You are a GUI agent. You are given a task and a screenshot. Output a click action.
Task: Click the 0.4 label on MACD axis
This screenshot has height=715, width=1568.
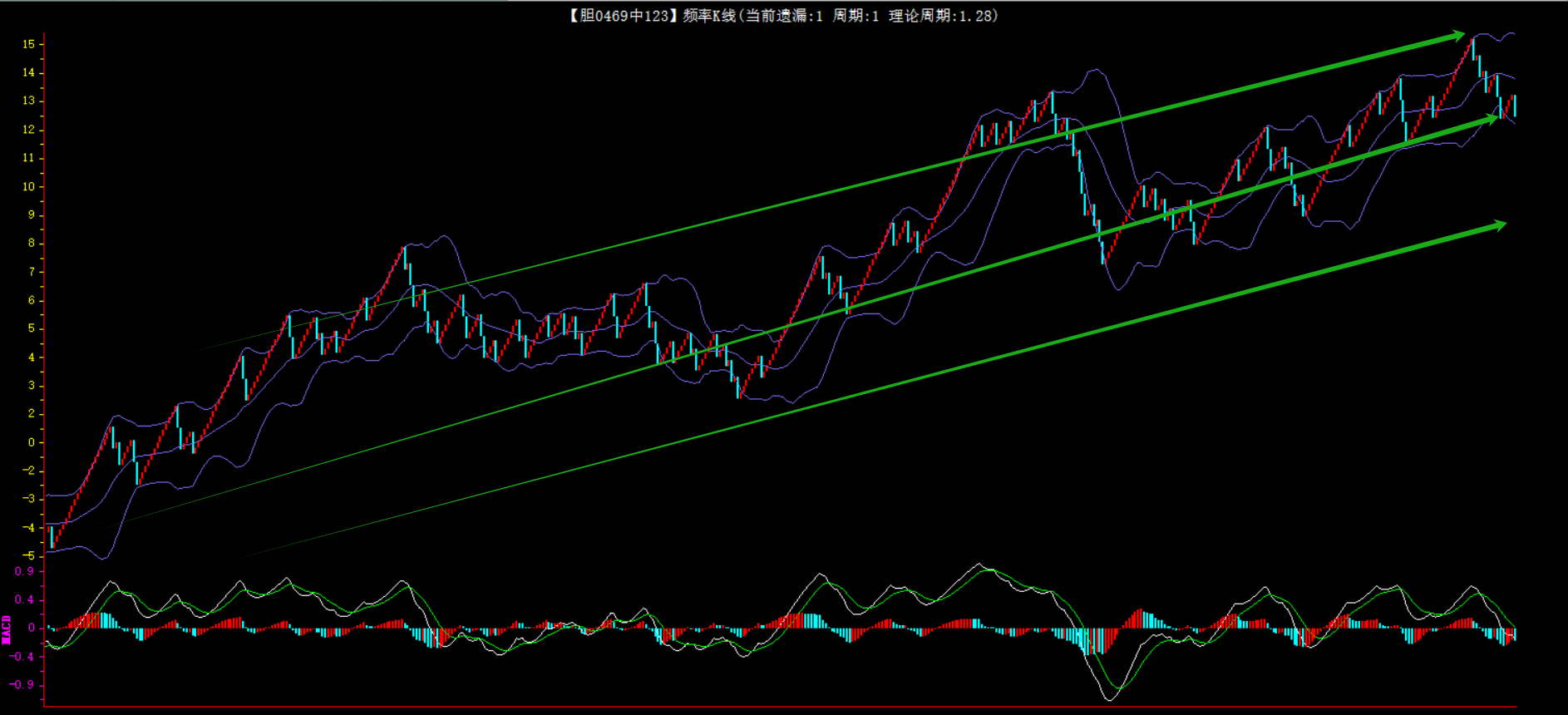(x=24, y=599)
